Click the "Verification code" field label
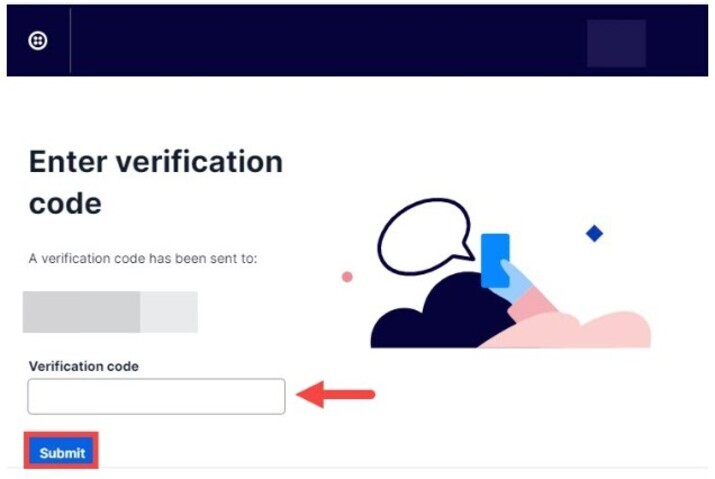Viewport: 715px width, 479px height. pyautogui.click(x=83, y=366)
